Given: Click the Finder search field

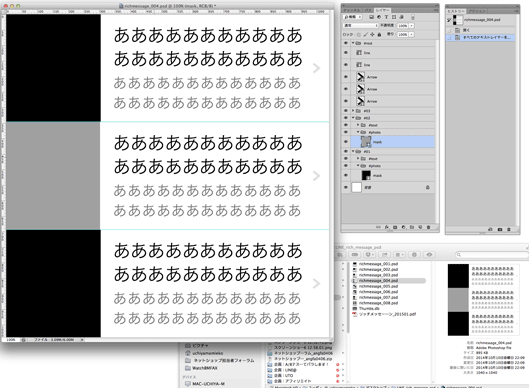Looking at the screenshot, I should 491,255.
